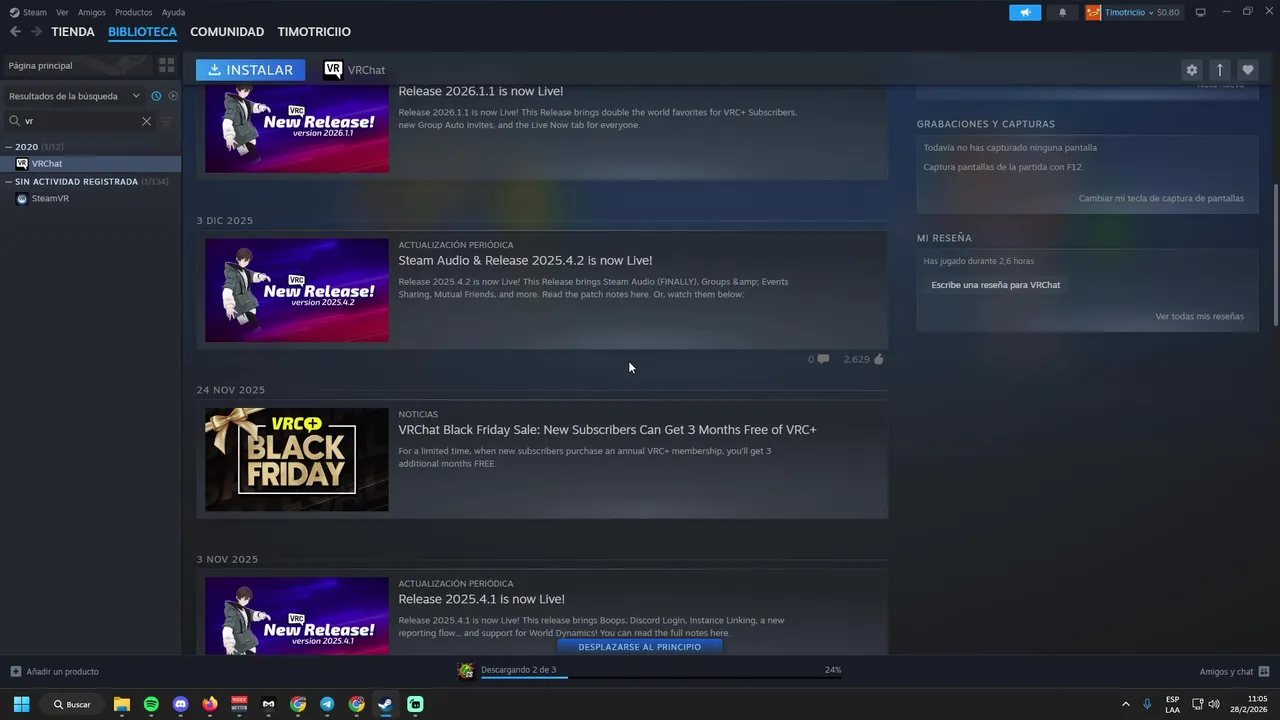Show ready-to-play games filter icon
Viewport: 1280px width, 720px height.
(173, 96)
